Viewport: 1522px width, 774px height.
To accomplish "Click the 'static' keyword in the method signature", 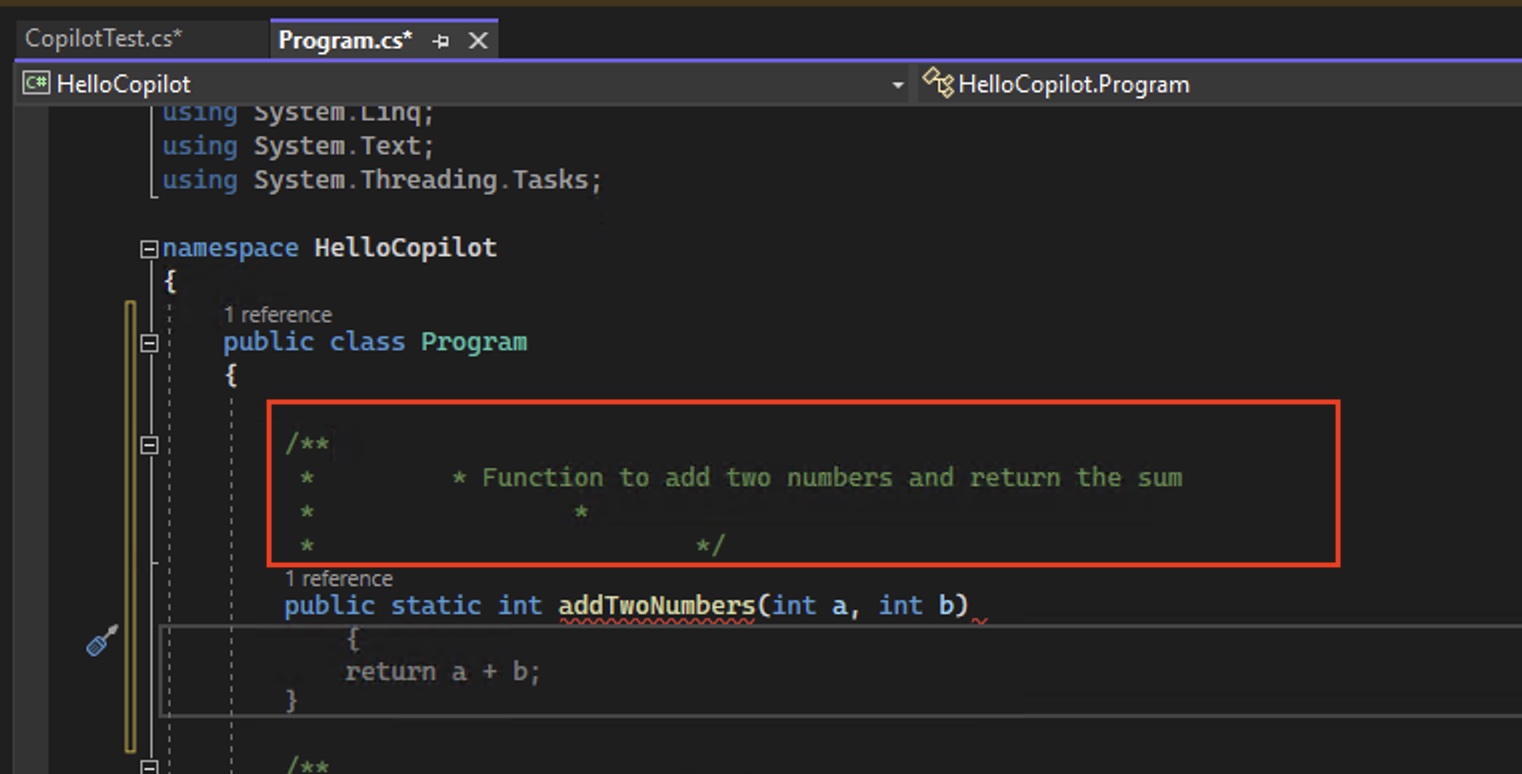I will 436,606.
